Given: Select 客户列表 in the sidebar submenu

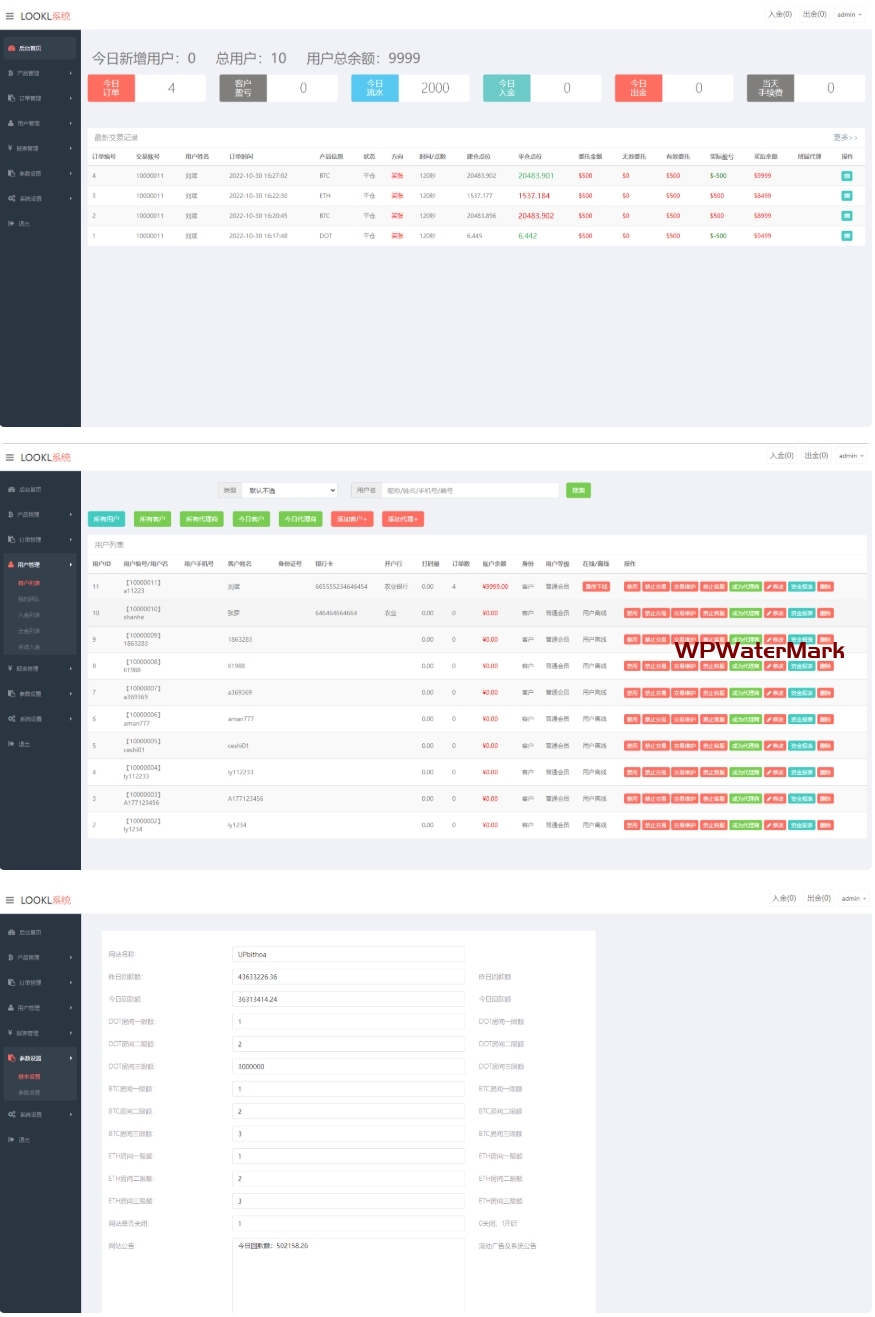Looking at the screenshot, I should (29, 582).
